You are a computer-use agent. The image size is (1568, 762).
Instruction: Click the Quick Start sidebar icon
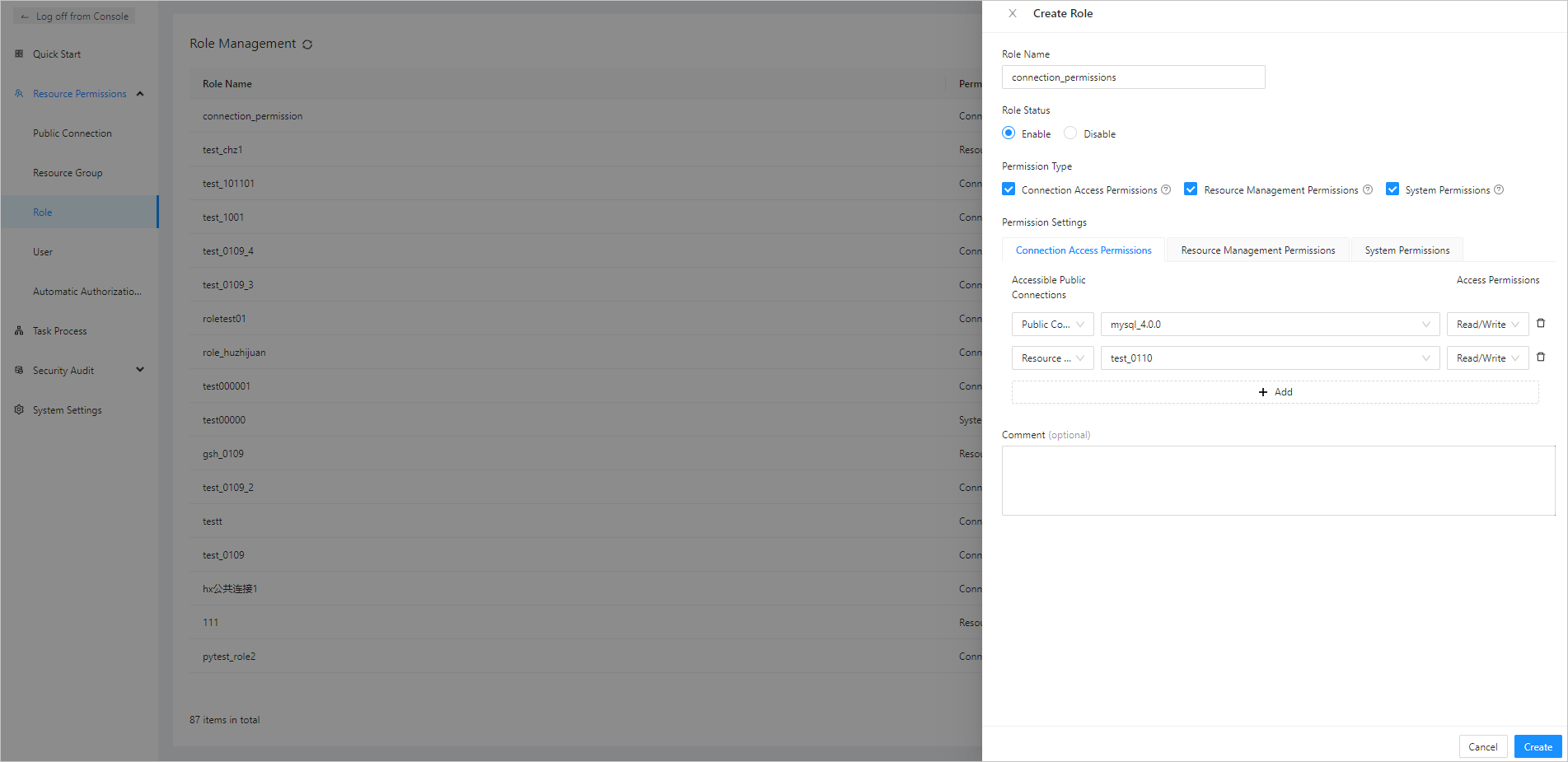[x=19, y=54]
